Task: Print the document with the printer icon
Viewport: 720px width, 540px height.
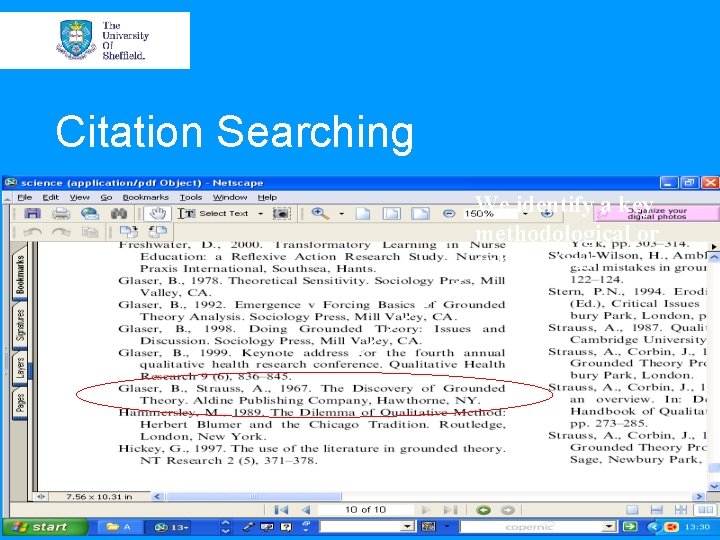Action: tap(61, 214)
